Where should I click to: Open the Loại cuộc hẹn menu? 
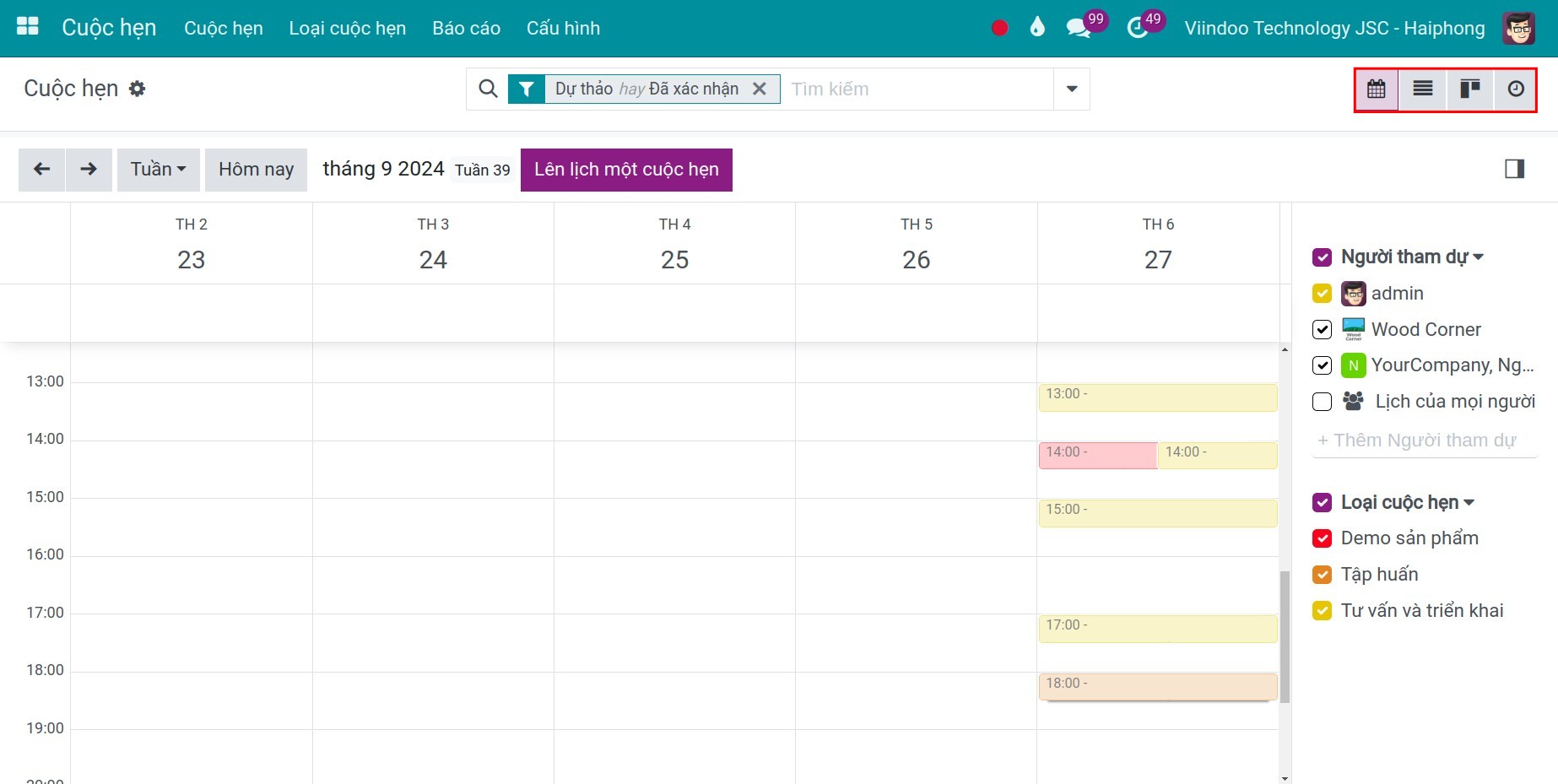pyautogui.click(x=348, y=28)
